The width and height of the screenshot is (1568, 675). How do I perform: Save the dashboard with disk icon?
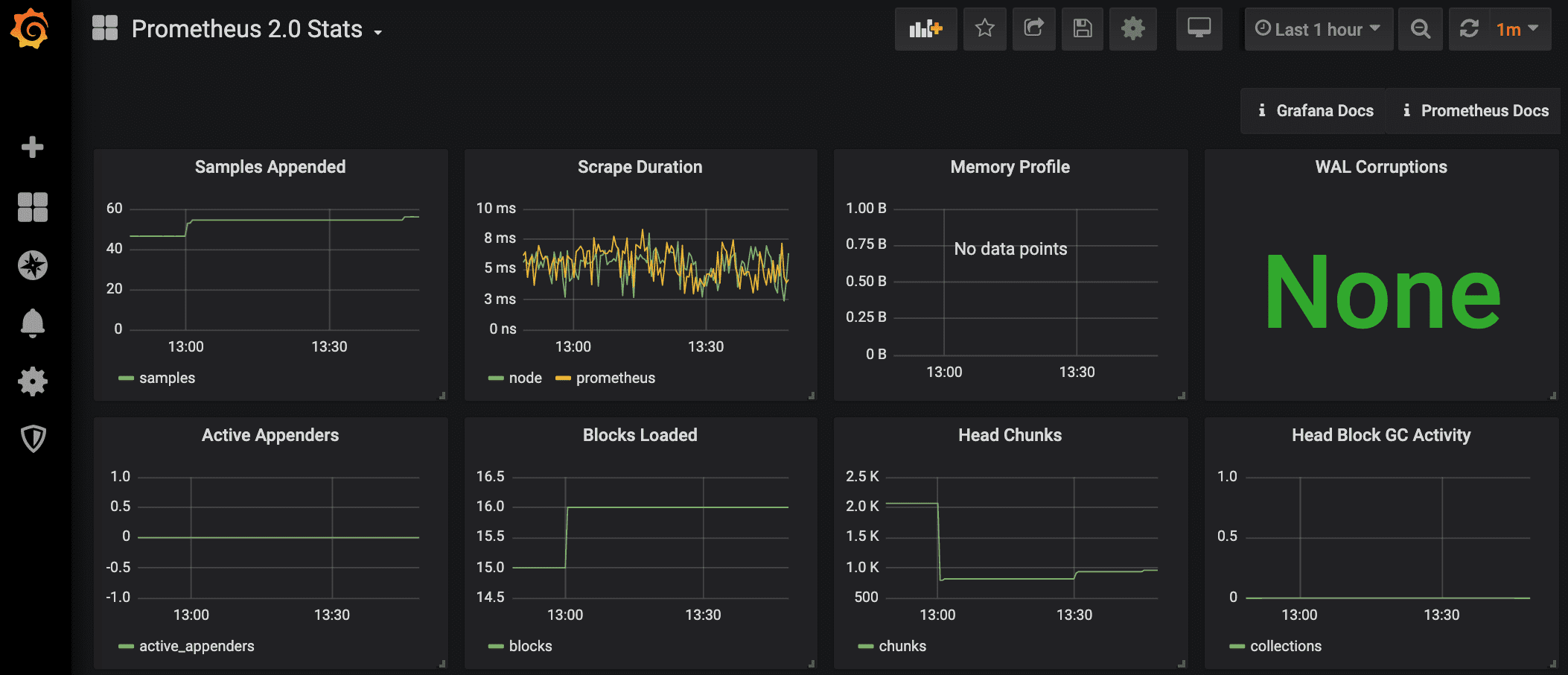[1082, 29]
